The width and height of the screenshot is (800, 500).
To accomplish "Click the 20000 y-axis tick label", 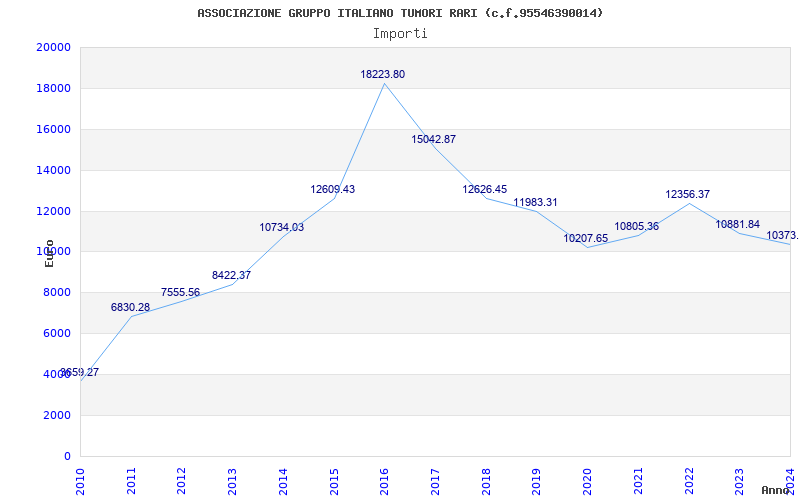I will click(53, 47).
